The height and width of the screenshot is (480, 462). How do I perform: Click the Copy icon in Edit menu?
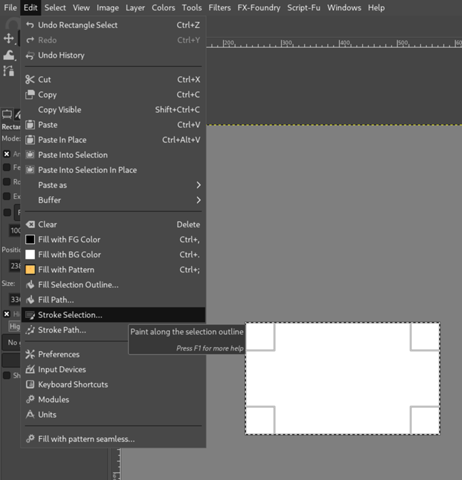(30, 95)
